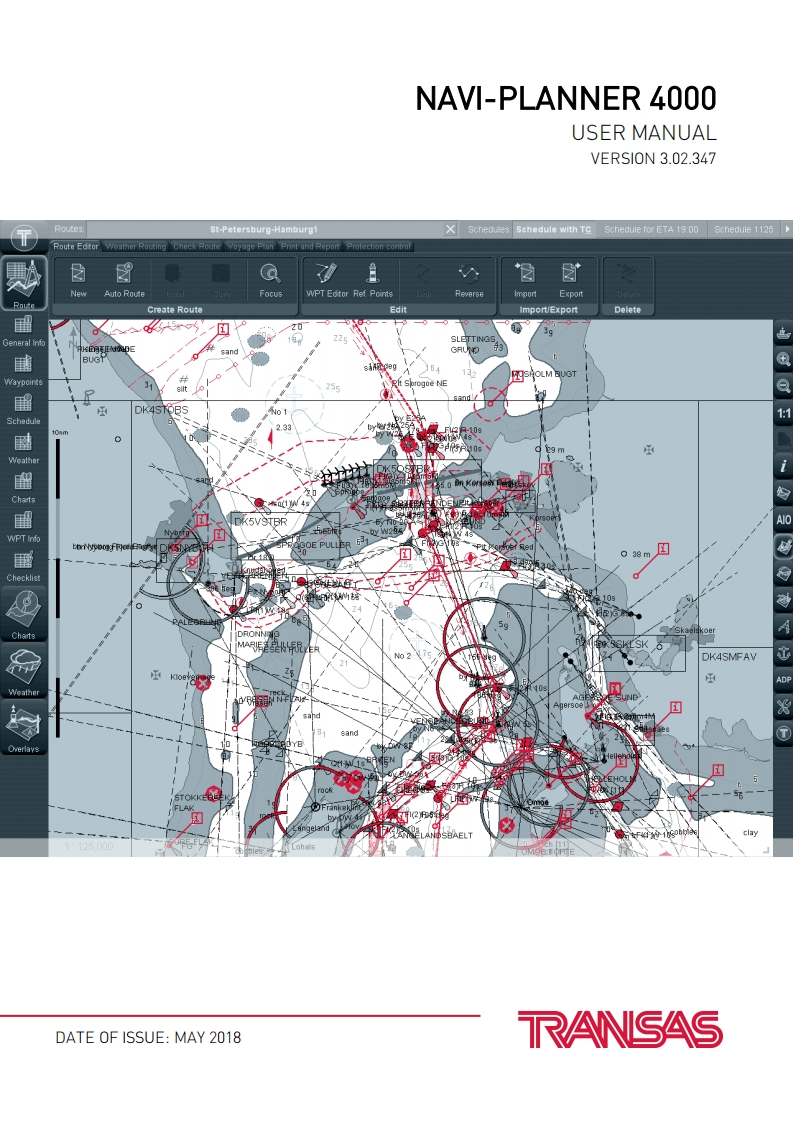Select Schedule with TC tab
Image resolution: width=793 pixels, height=1122 pixels.
click(554, 230)
